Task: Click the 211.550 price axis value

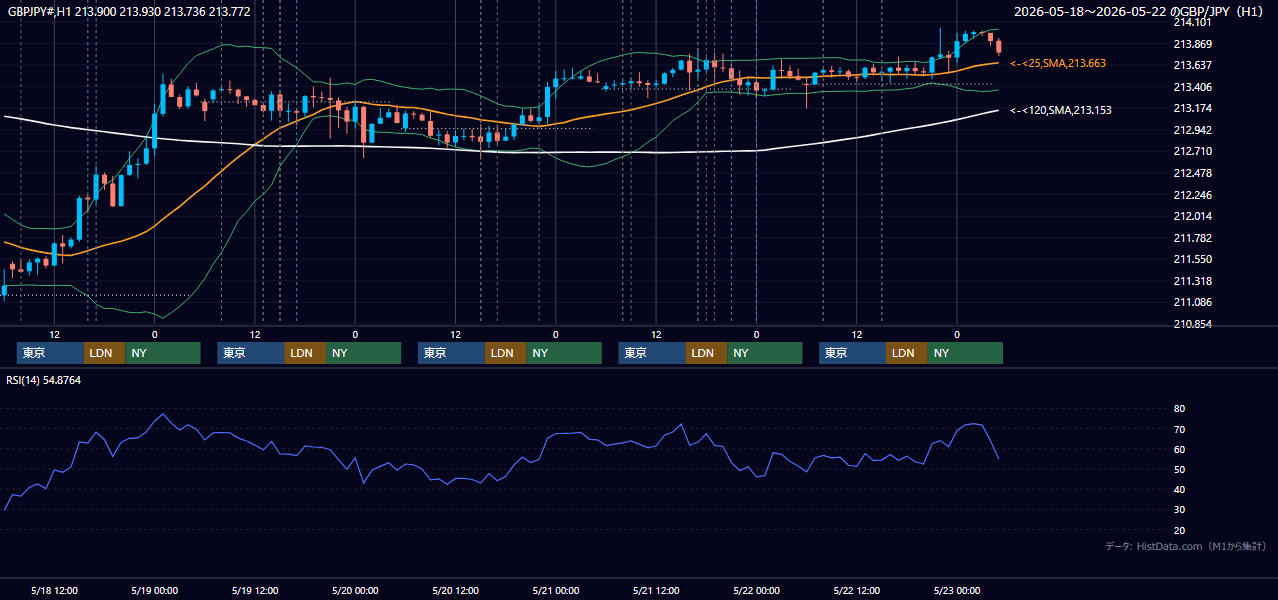Action: 1192,259
